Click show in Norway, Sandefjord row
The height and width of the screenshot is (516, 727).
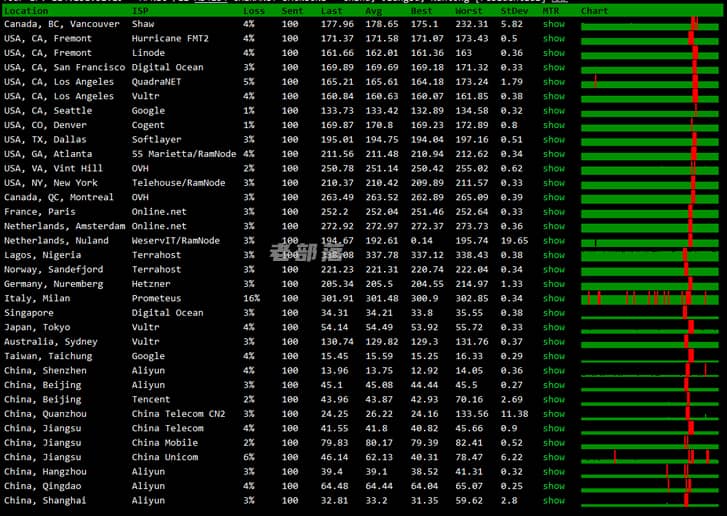coord(554,269)
